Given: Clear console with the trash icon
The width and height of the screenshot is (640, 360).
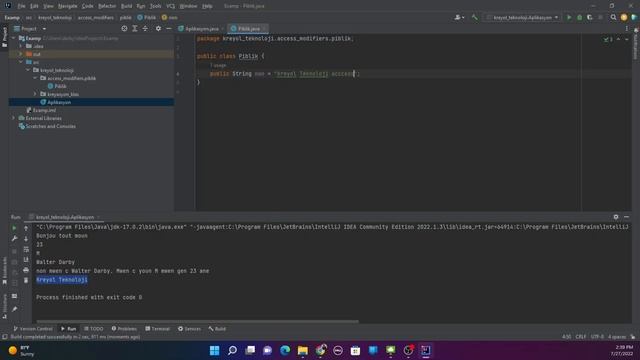Looking at the screenshot, I should tap(26, 280).
